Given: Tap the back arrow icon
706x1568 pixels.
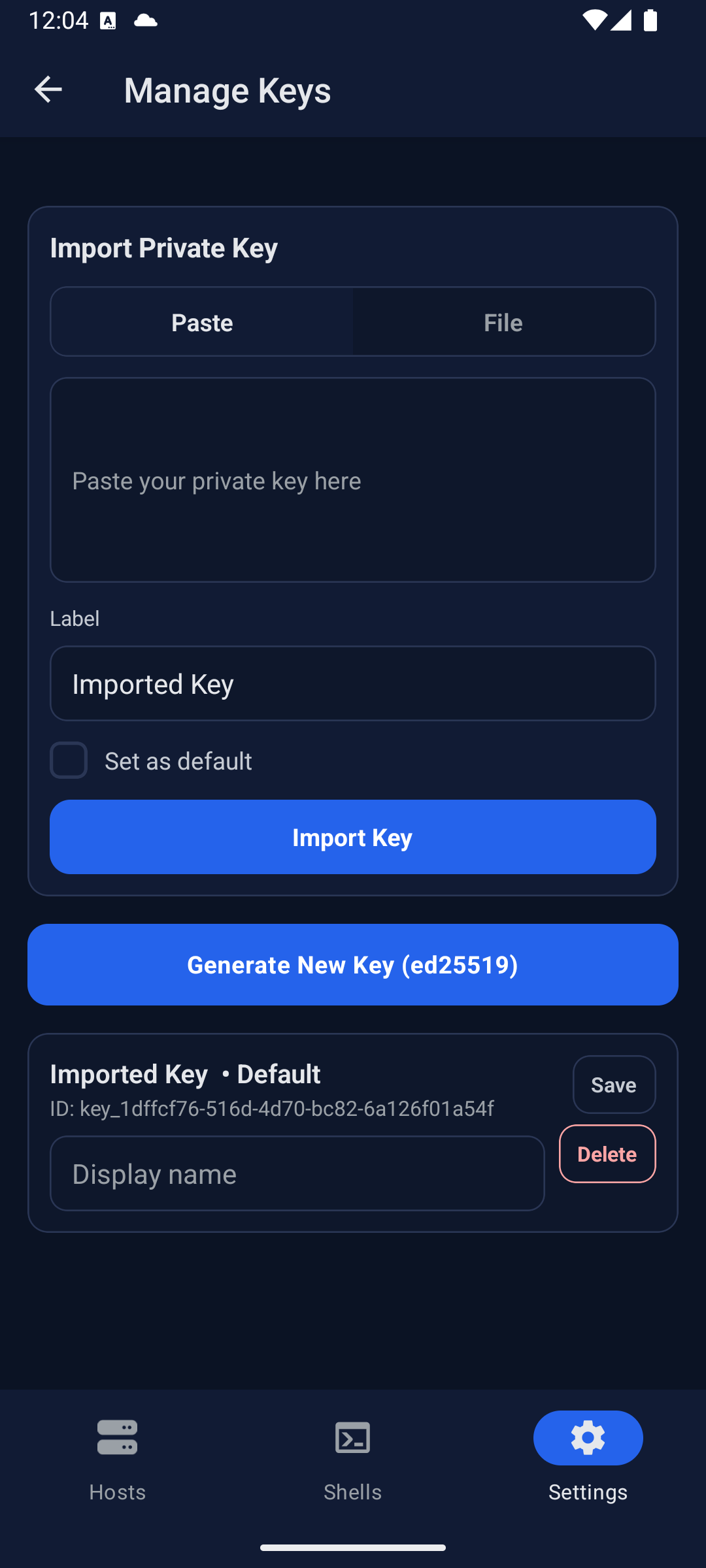Looking at the screenshot, I should pyautogui.click(x=48, y=90).
